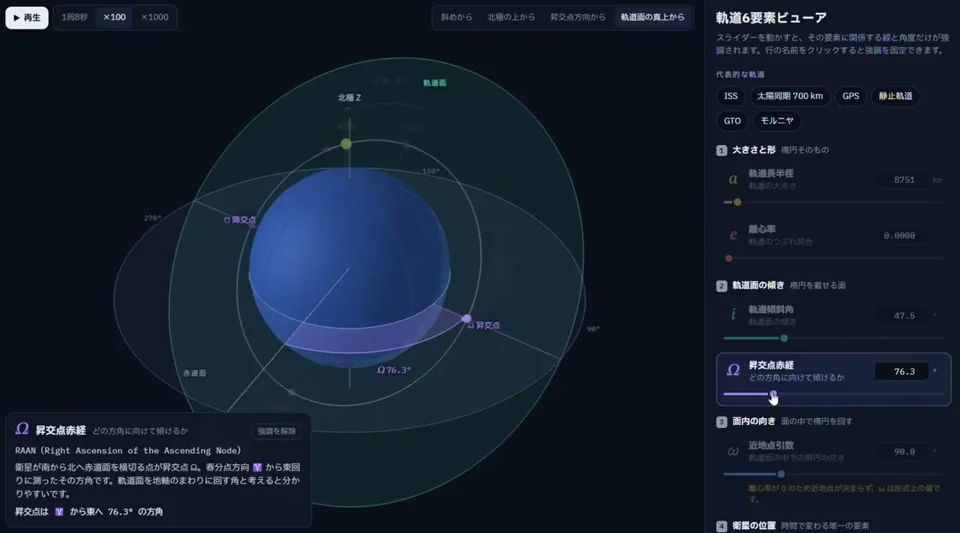Image resolution: width=960 pixels, height=533 pixels.
Task: Click the satellite dot near 北極 Z
Action: [x=346, y=144]
